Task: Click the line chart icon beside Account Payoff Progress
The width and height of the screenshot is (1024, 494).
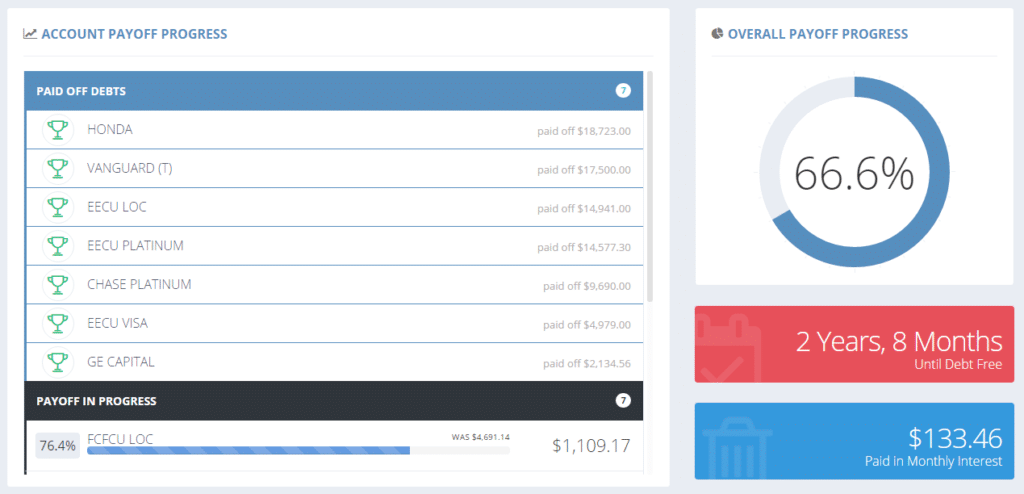Action: coord(30,34)
